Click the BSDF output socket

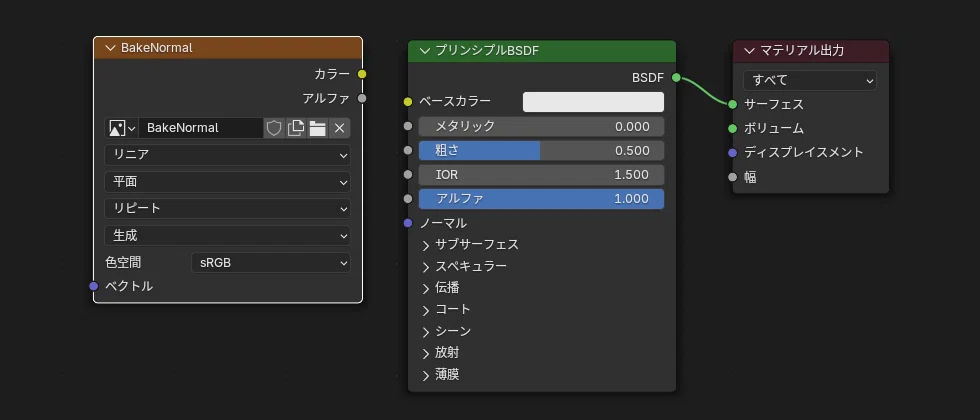(x=676, y=78)
